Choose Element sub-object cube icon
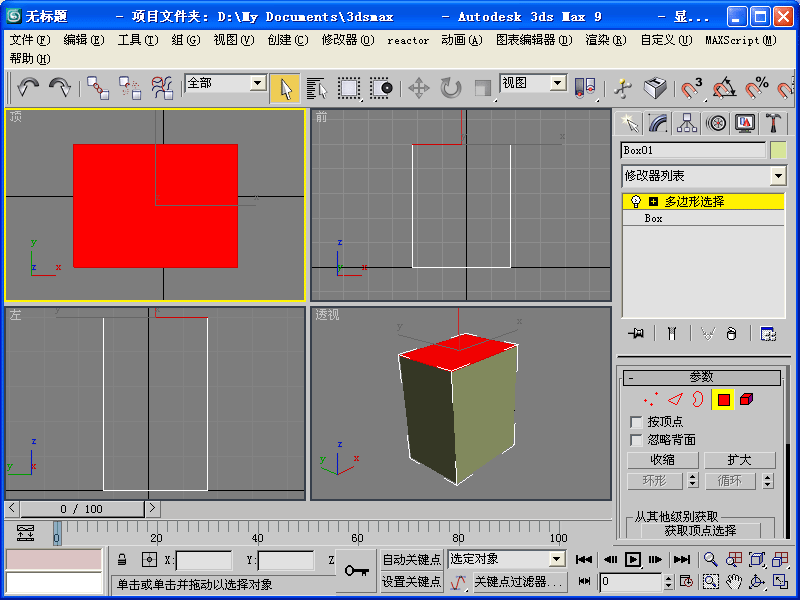 pyautogui.click(x=747, y=400)
